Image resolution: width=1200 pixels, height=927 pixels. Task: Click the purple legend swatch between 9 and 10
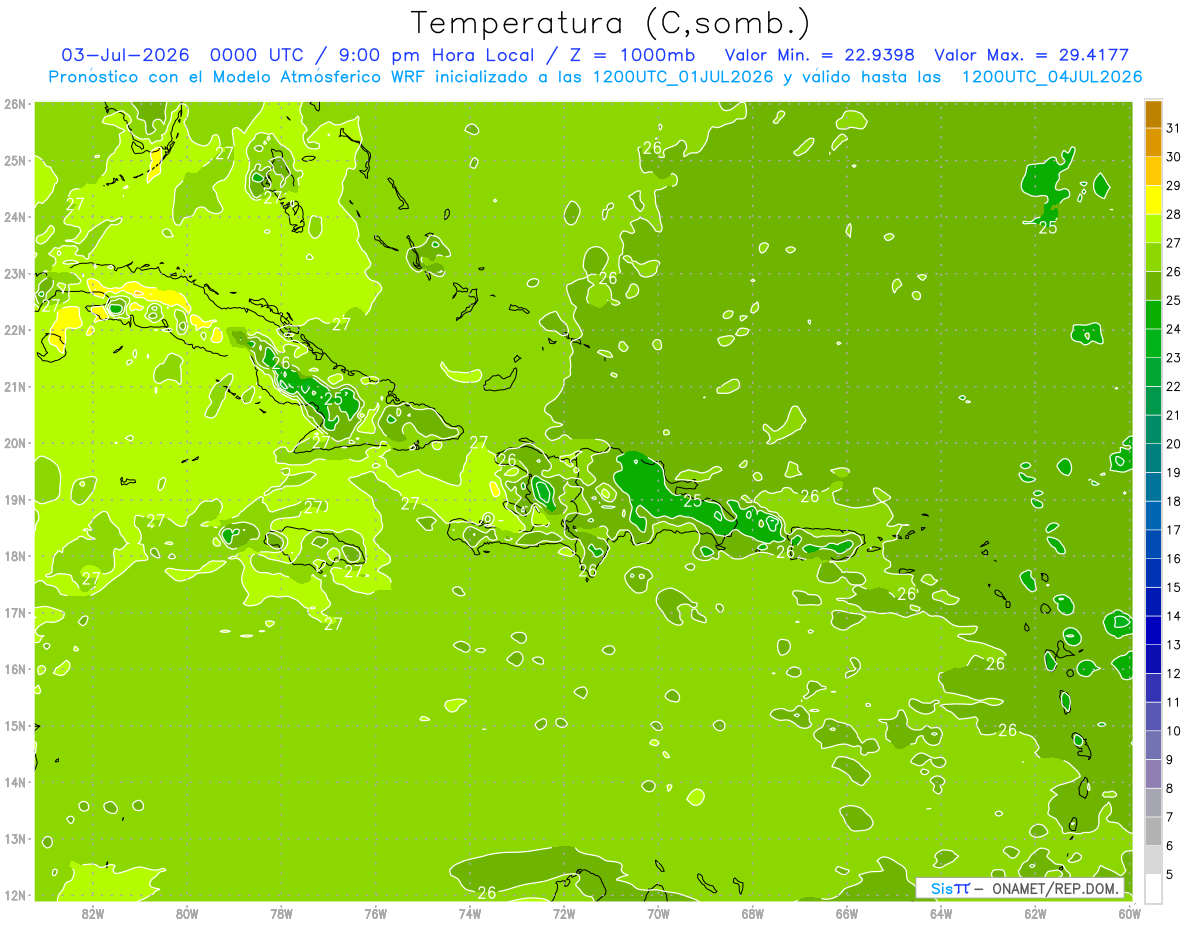1153,745
